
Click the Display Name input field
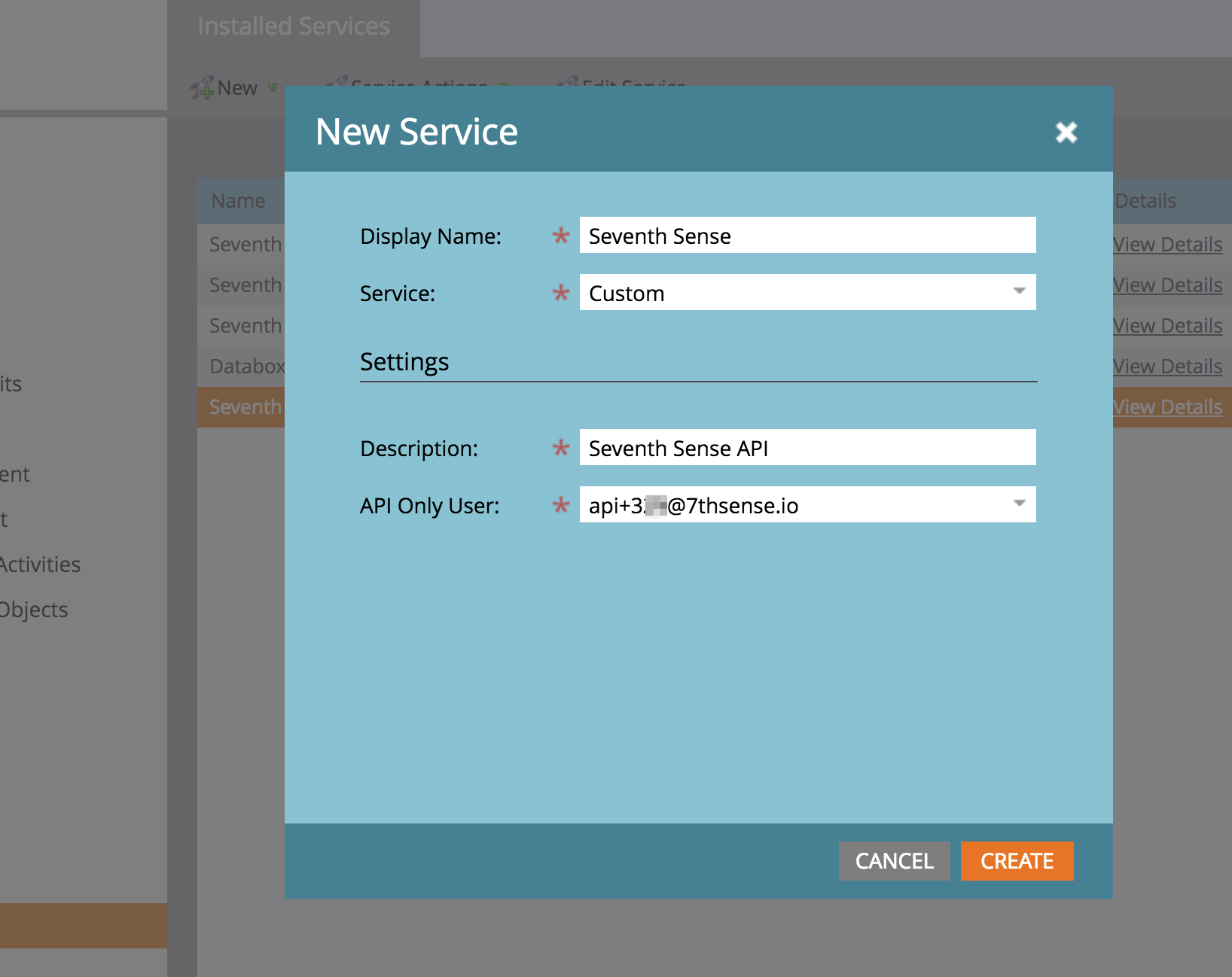coord(807,236)
